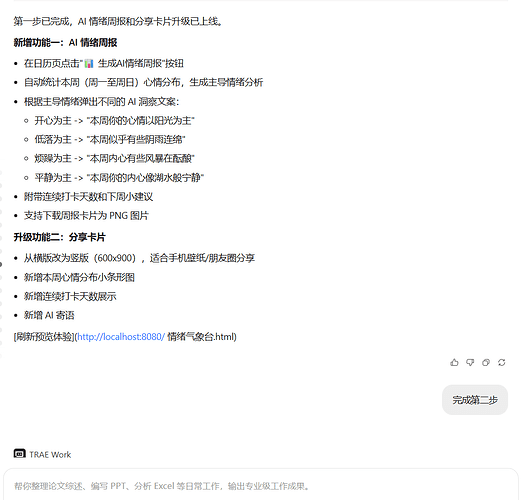Click bullet 根据主导情绪弹出不同的 AI 洞察文案
The width and height of the screenshot is (525, 500).
pyautogui.click(x=101, y=101)
